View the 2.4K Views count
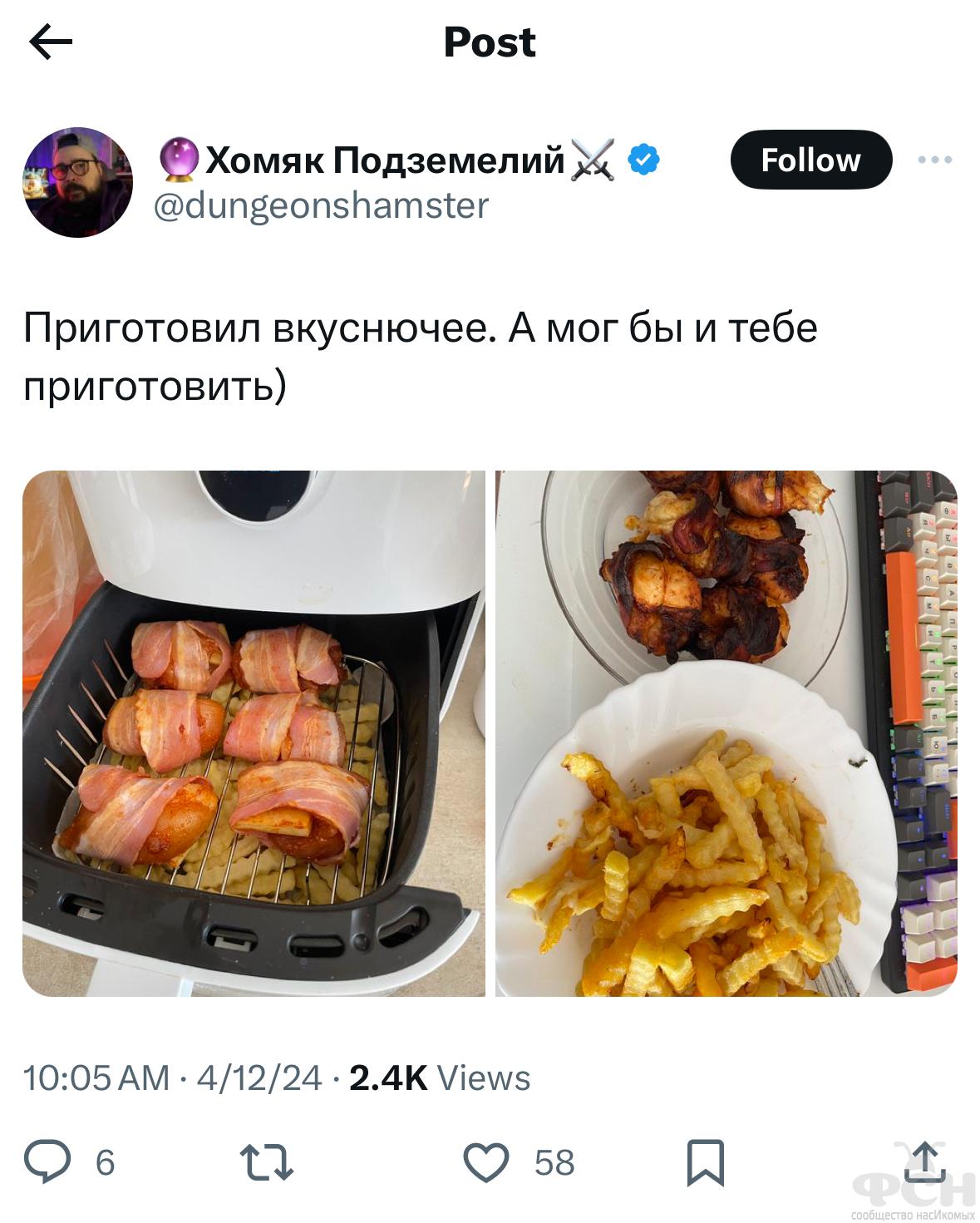 [440, 1078]
